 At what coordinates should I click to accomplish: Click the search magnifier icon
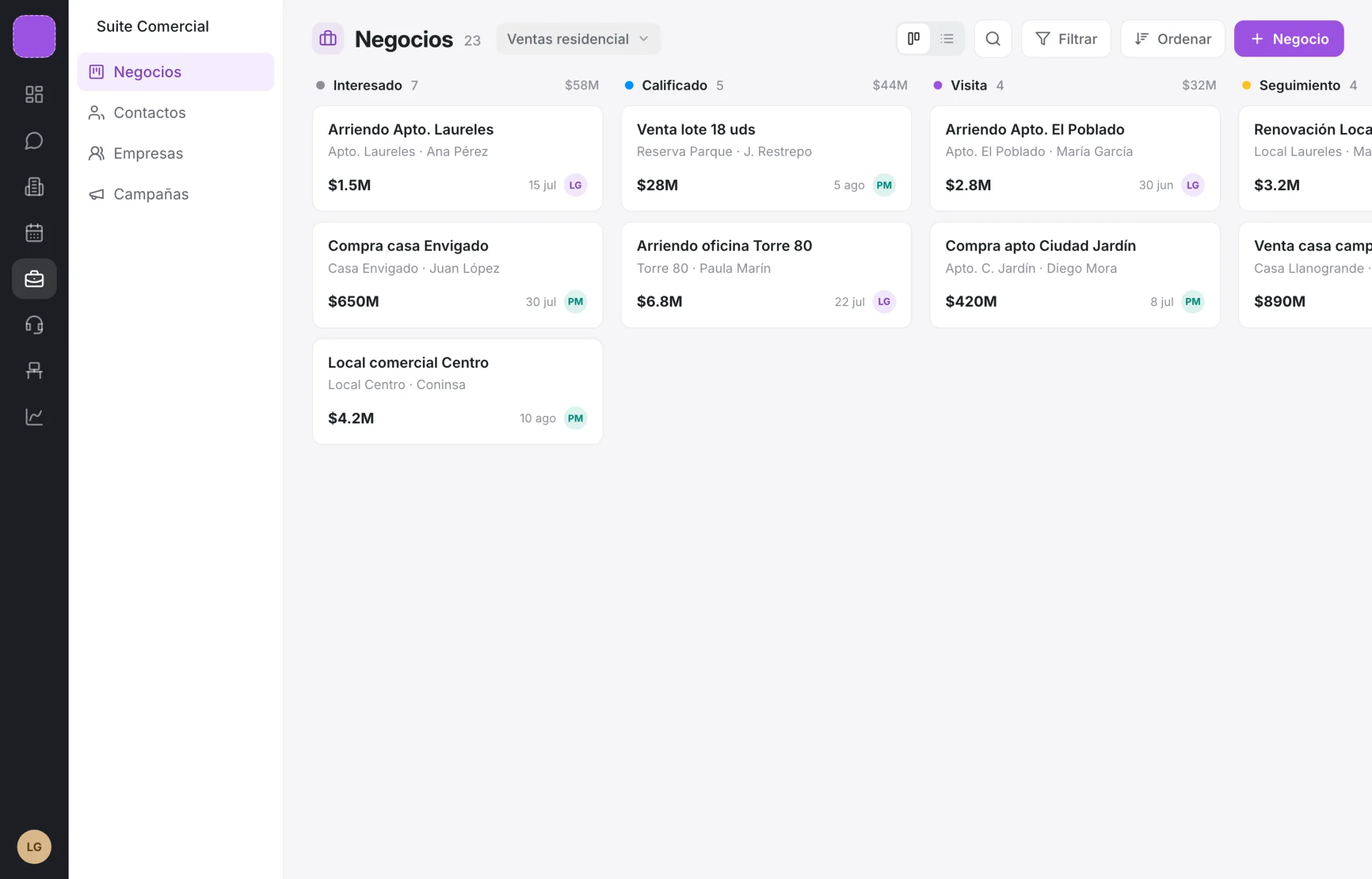[x=993, y=39]
